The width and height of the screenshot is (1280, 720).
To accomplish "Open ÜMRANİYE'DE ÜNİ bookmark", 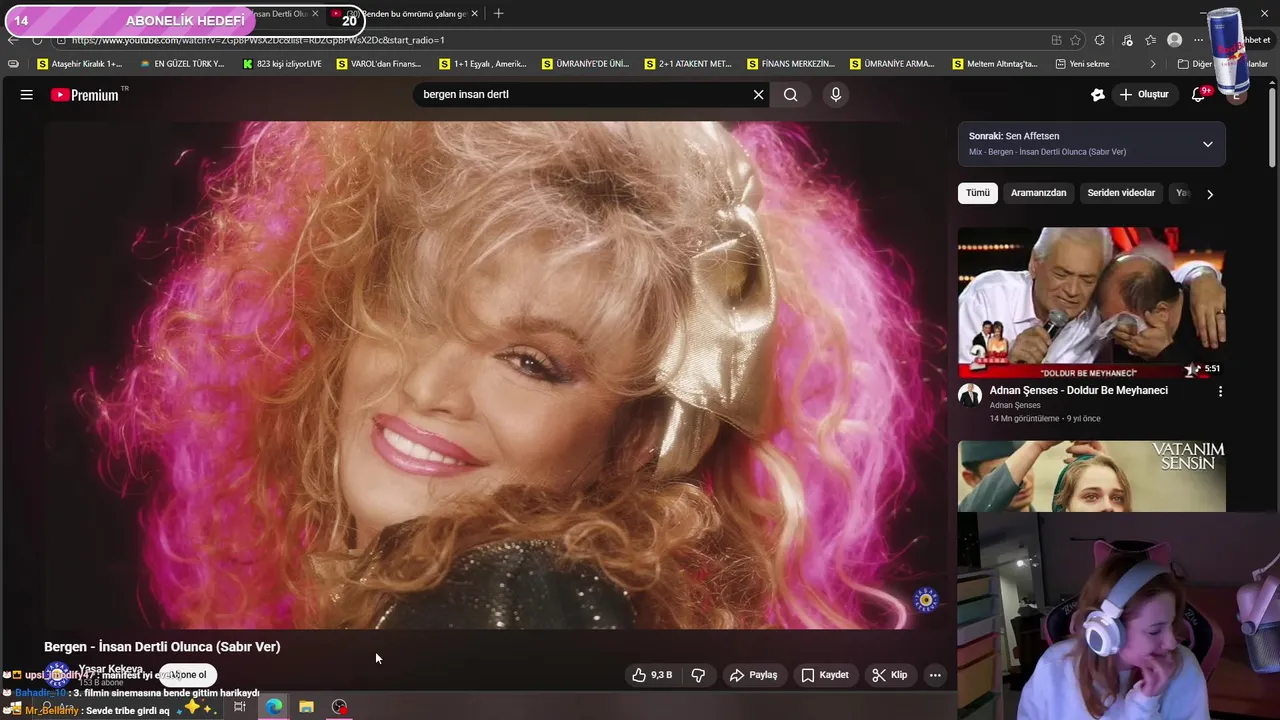I will coord(585,64).
